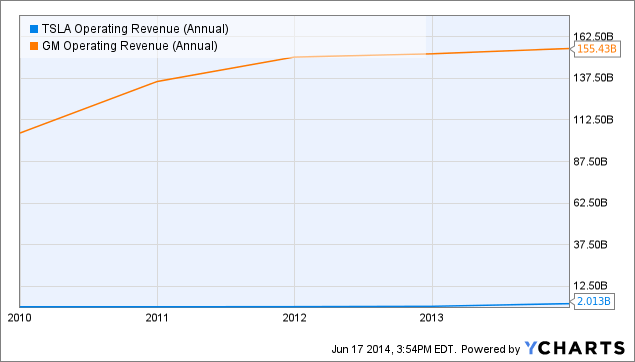635x362 pixels.
Task: Click the orange GM legend swatch
Action: tap(34, 46)
